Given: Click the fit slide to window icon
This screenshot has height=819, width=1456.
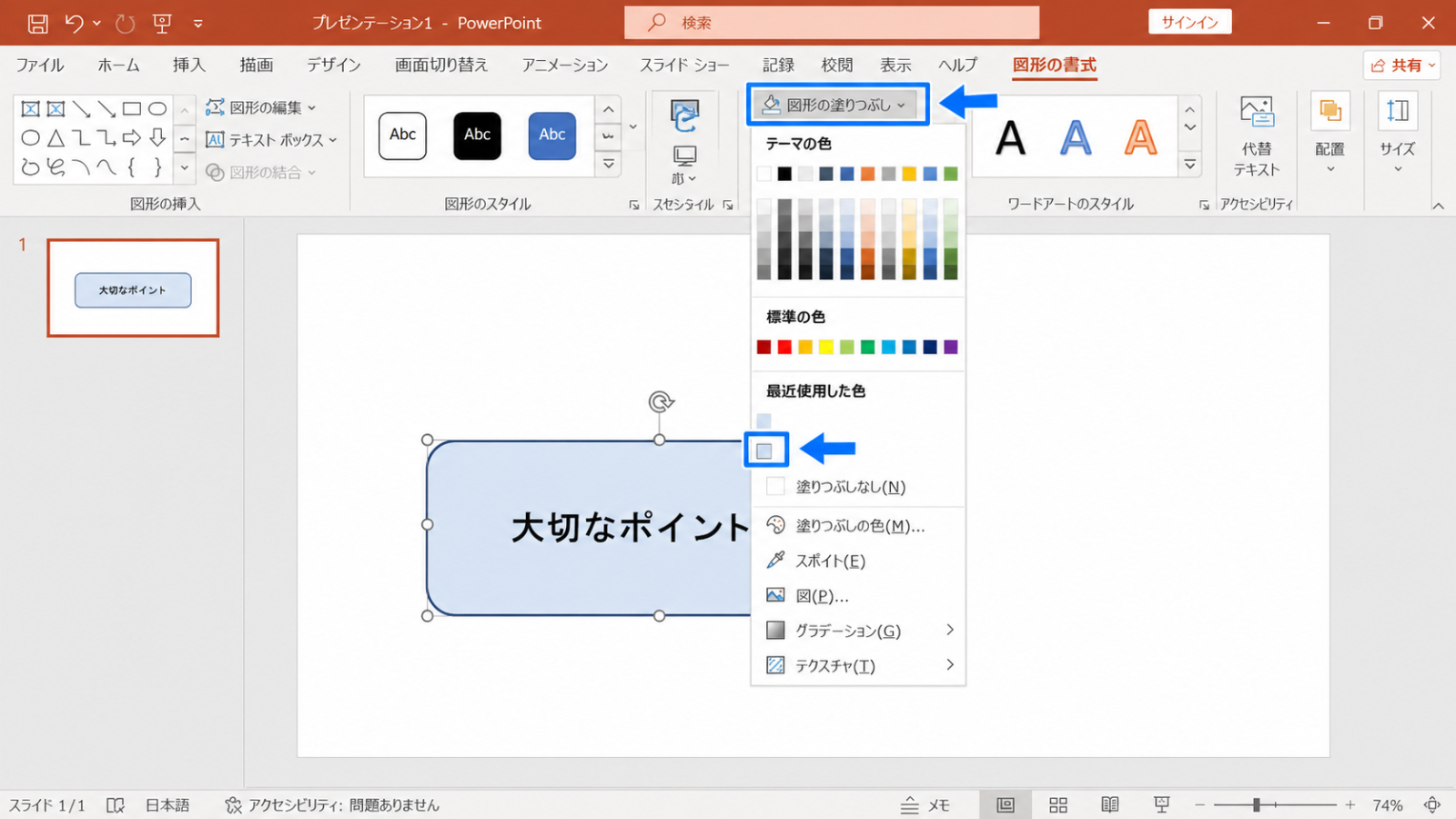Looking at the screenshot, I should coord(1432,805).
